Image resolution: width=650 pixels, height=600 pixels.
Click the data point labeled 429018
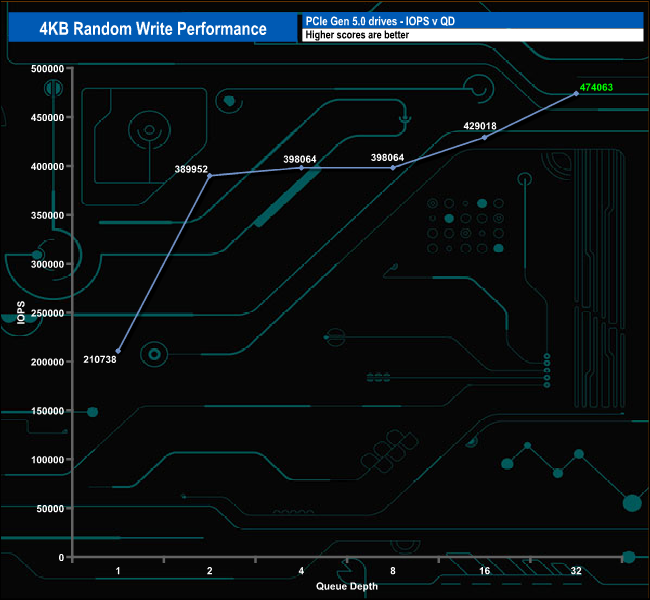coord(485,137)
